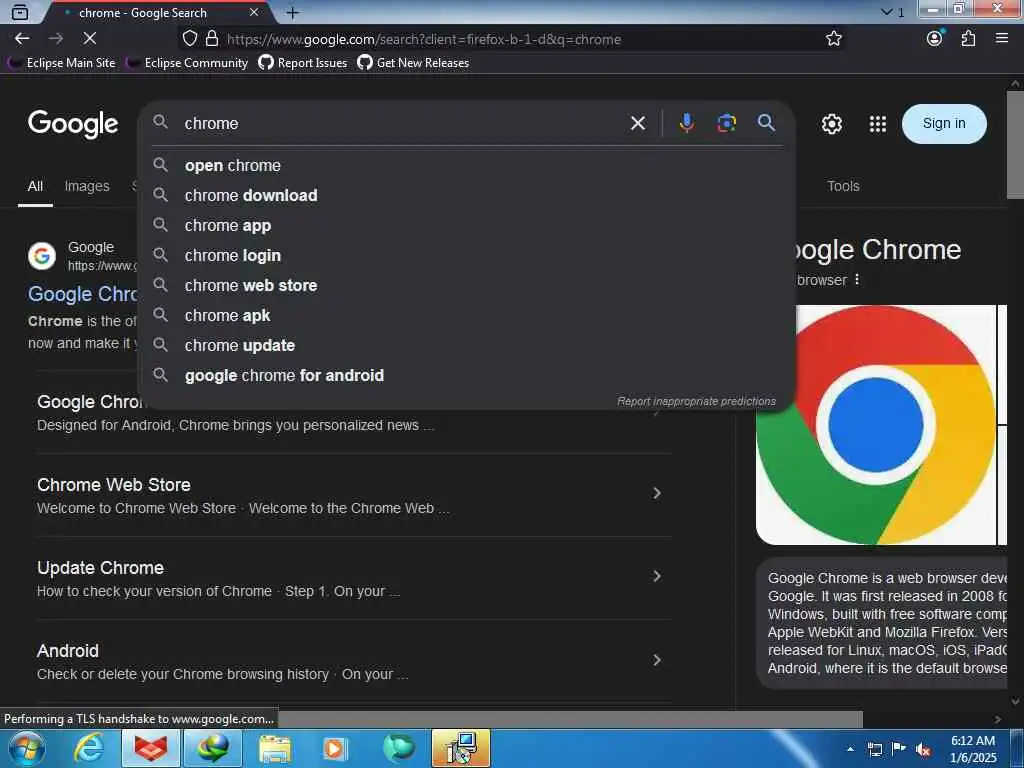Viewport: 1024px width, 768px height.
Task: Open the shield tracking protection icon
Action: pos(189,39)
